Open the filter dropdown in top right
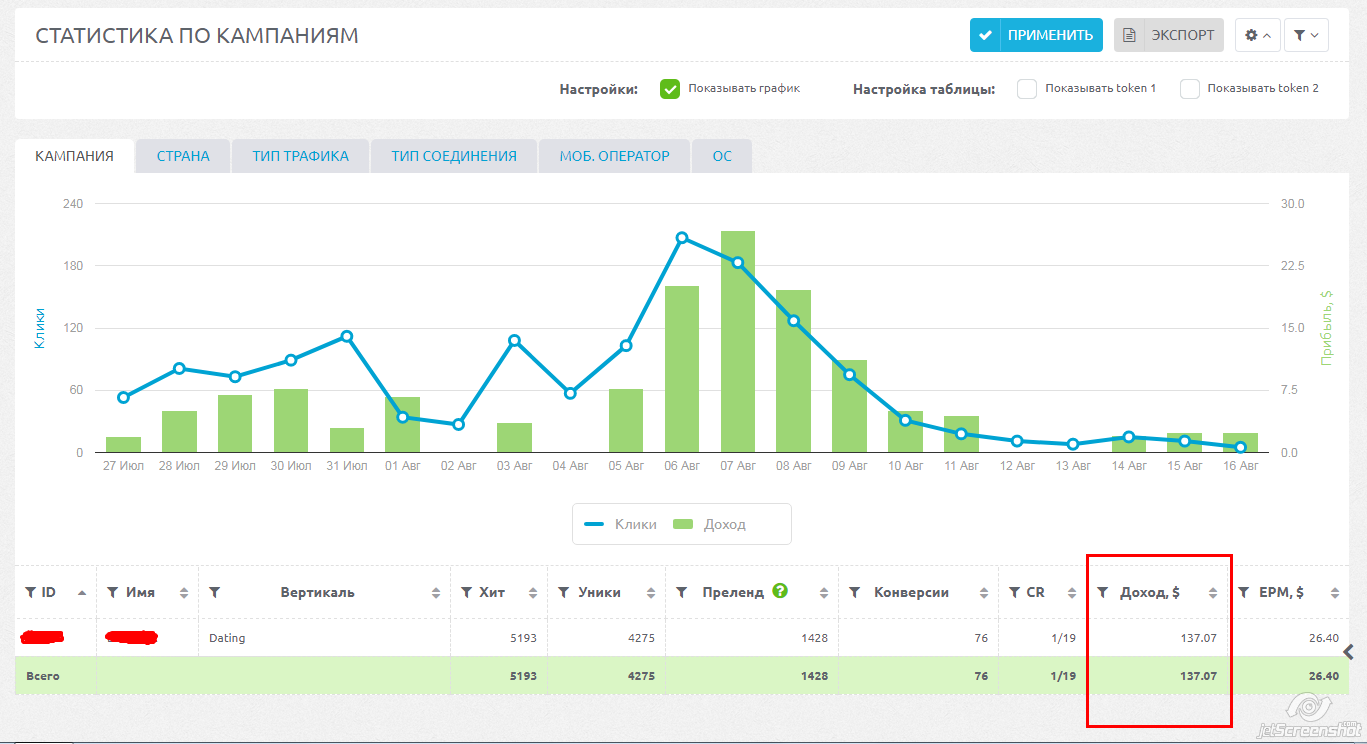 [x=1305, y=35]
